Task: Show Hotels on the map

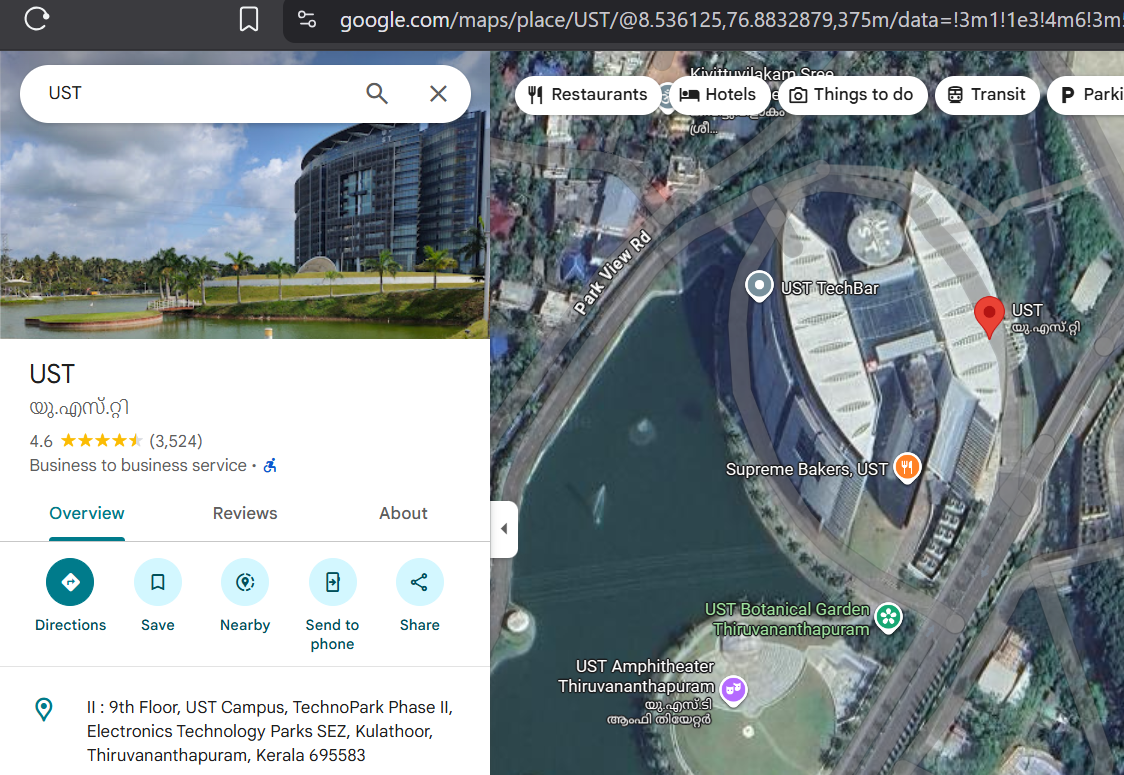Action: tap(719, 95)
